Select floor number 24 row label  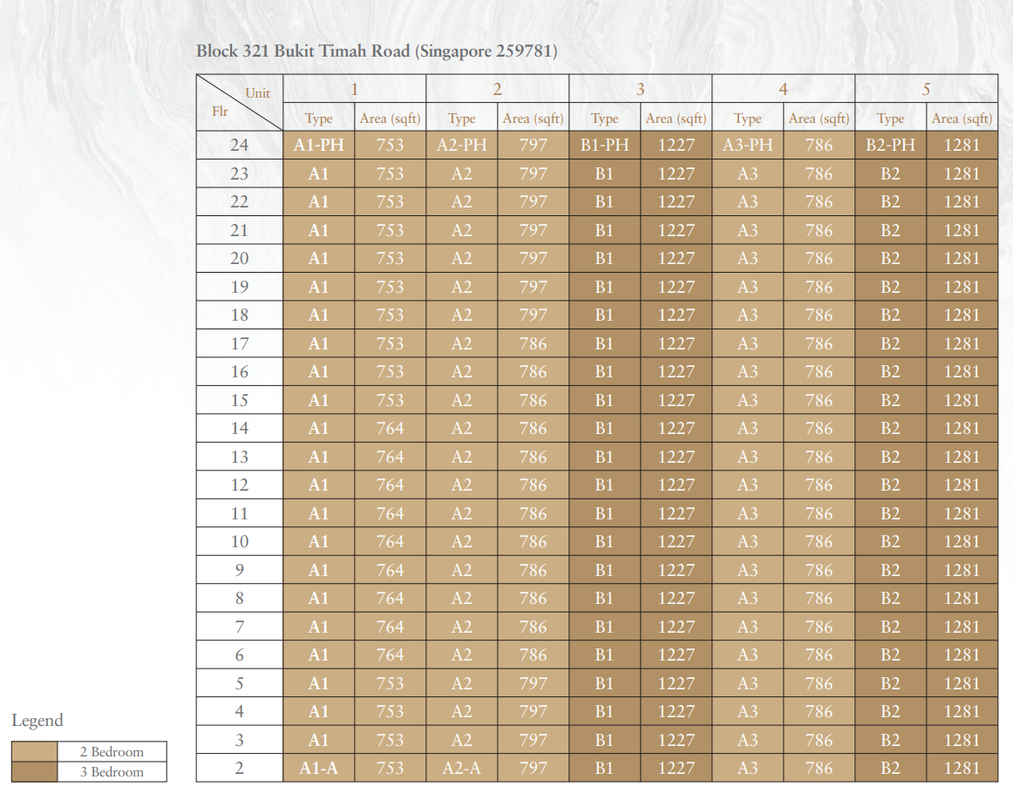pyautogui.click(x=240, y=145)
